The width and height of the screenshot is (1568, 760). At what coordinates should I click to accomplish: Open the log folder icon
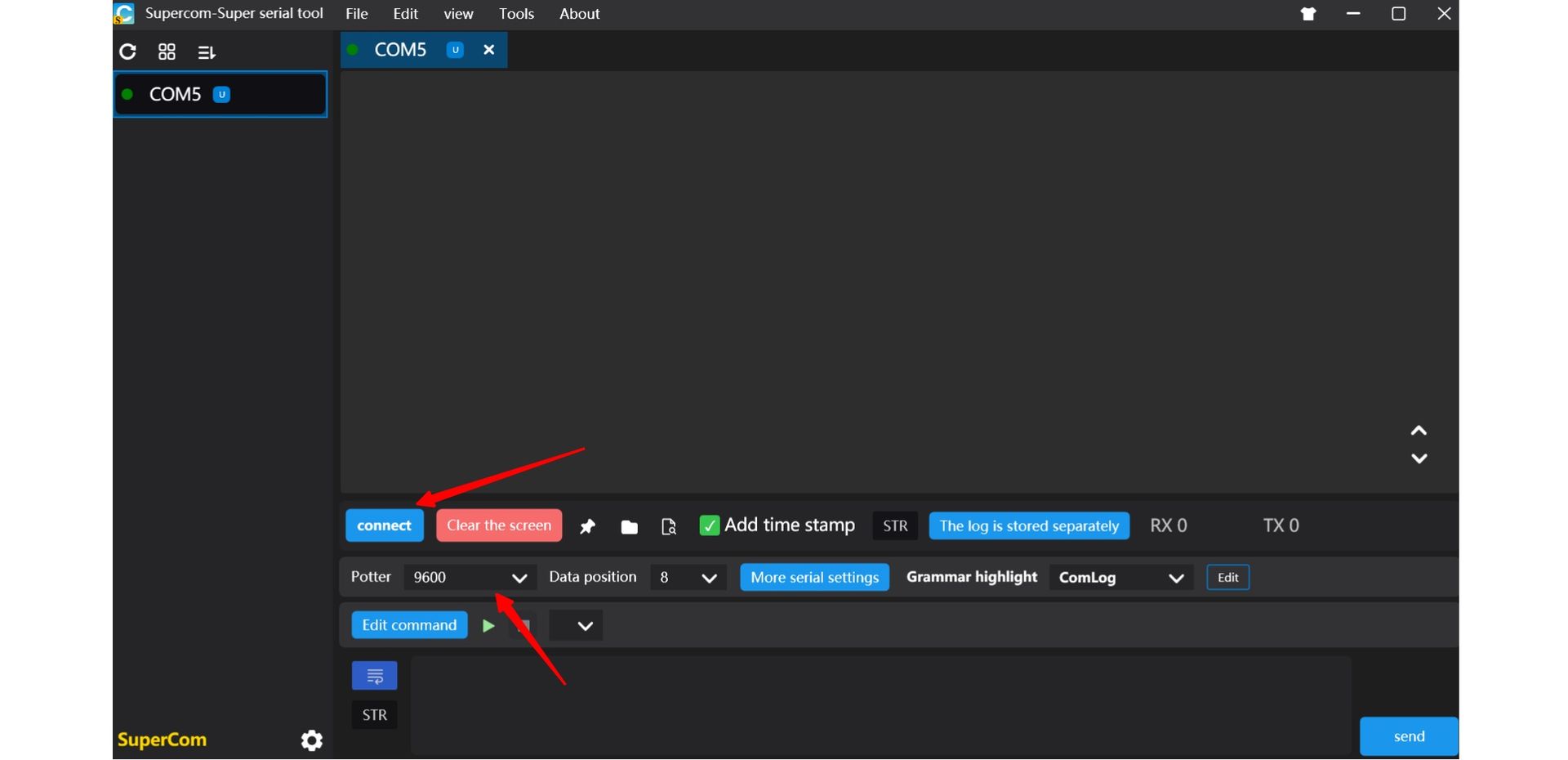pos(629,527)
